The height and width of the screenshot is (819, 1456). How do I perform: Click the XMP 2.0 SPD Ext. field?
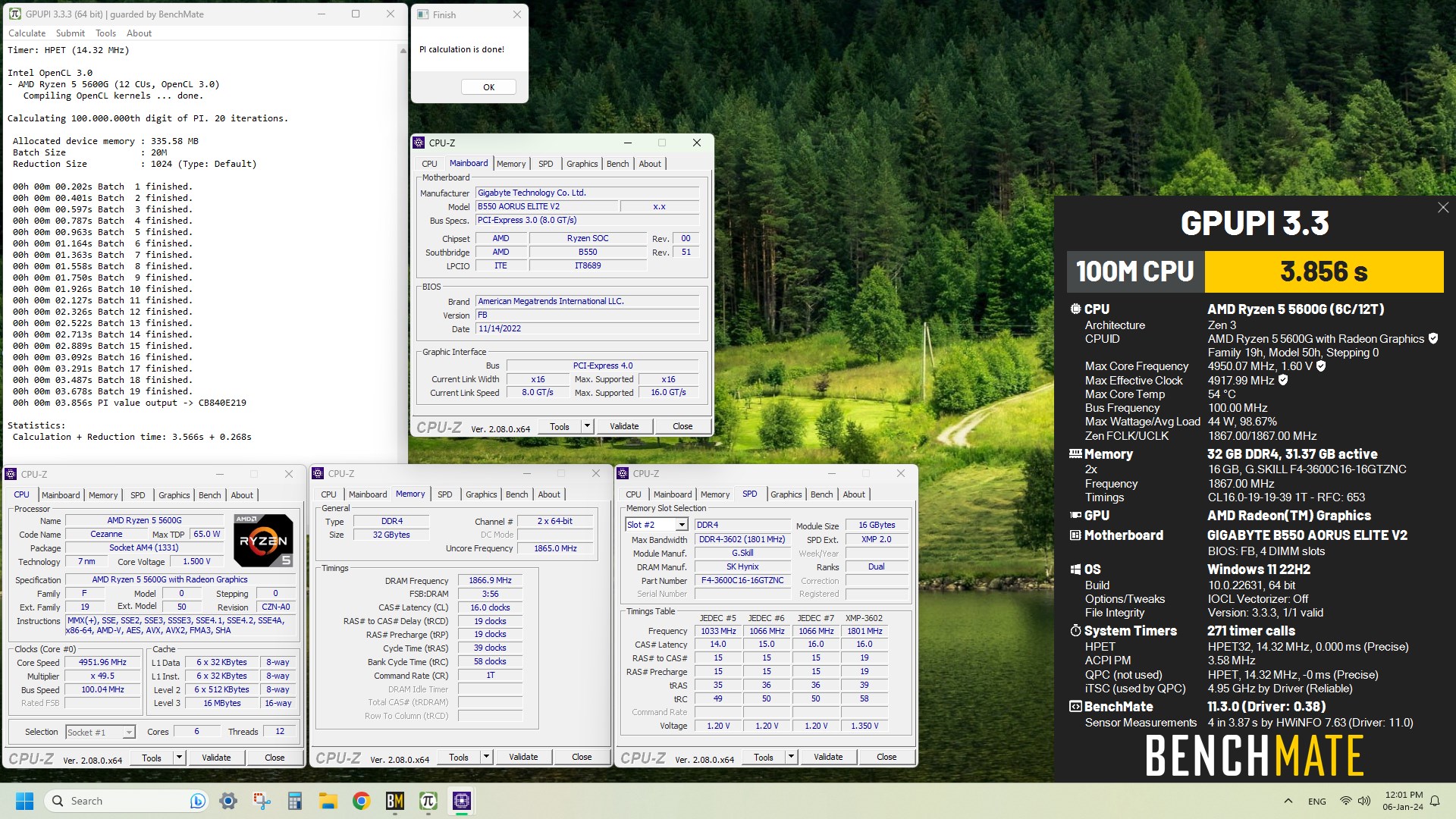tap(876, 539)
